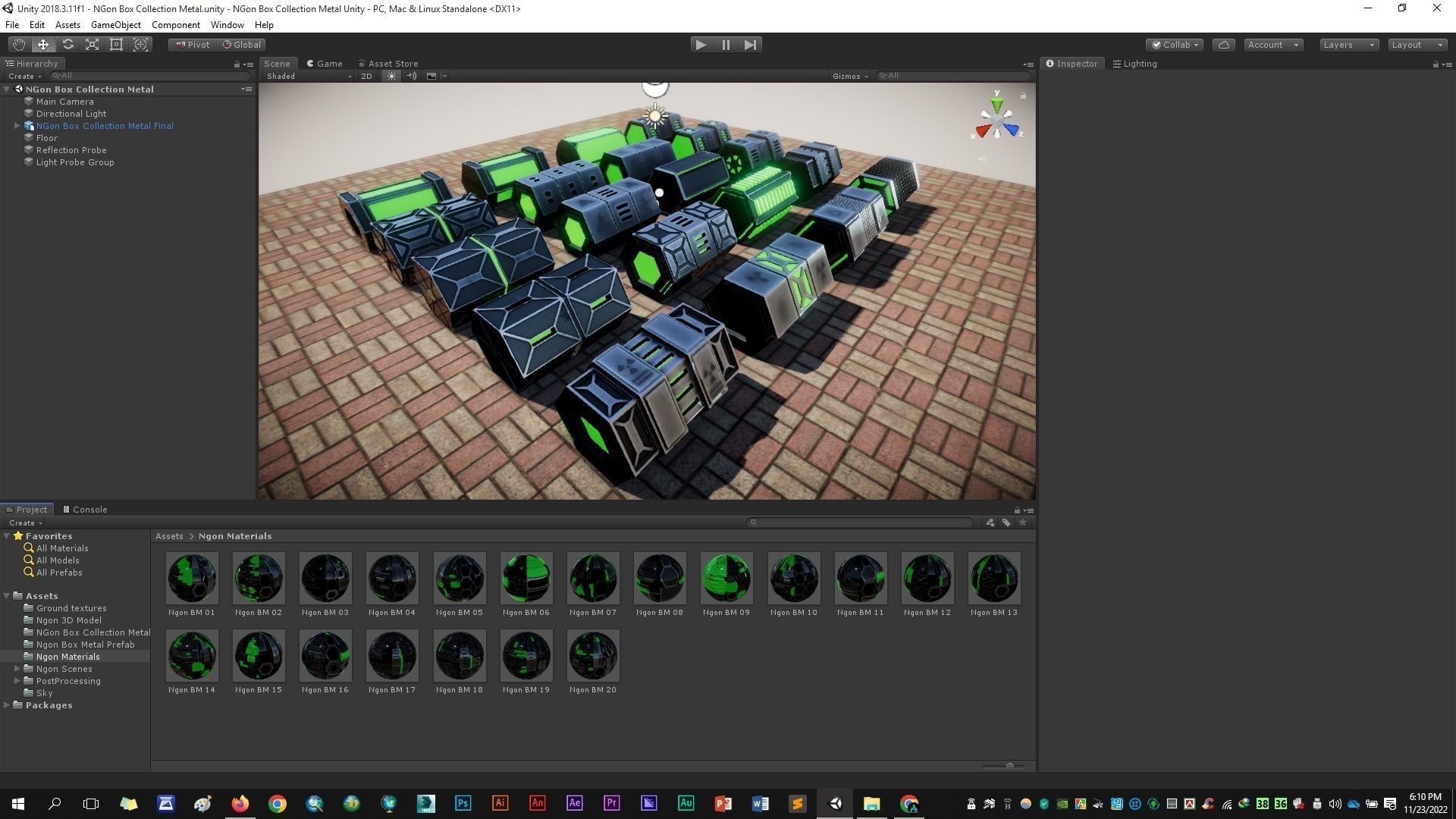1456x819 pixels.
Task: Open the Shaded draw mode dropdown
Action: click(309, 76)
